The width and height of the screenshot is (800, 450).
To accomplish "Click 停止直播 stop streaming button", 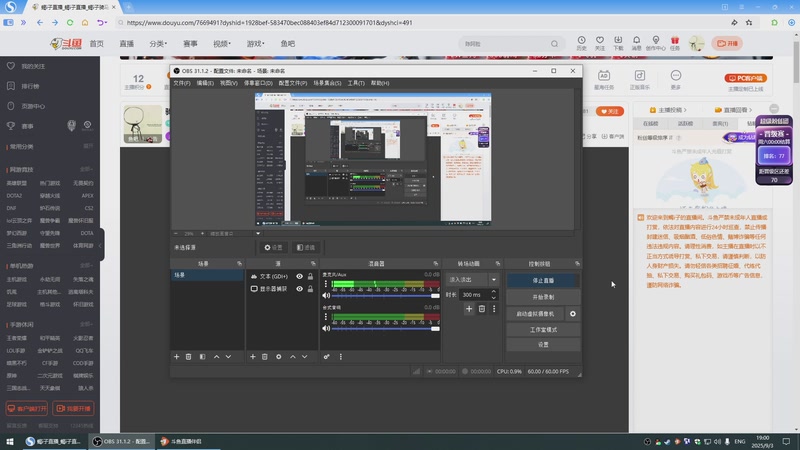I will 543,281.
